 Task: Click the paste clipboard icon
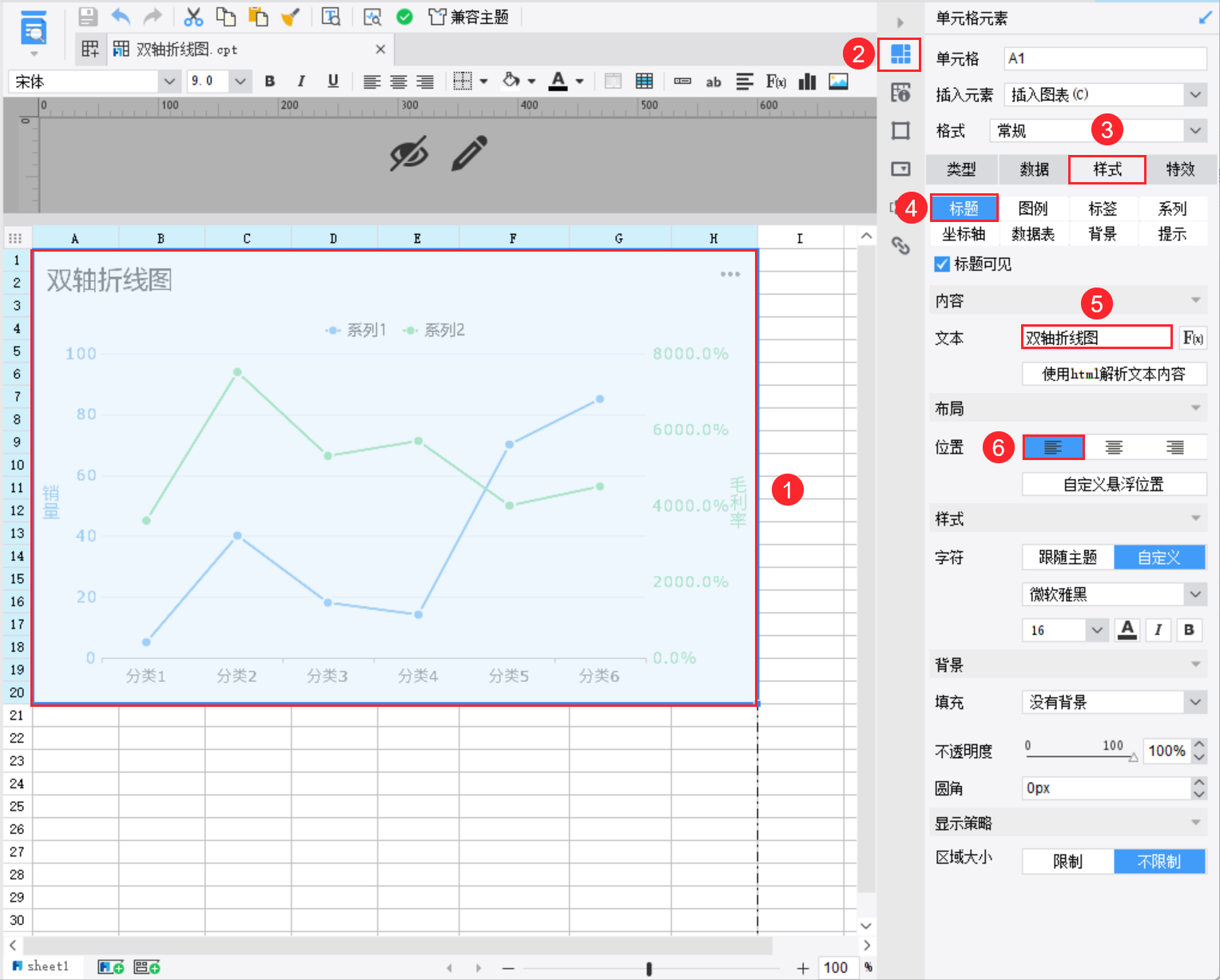[258, 17]
